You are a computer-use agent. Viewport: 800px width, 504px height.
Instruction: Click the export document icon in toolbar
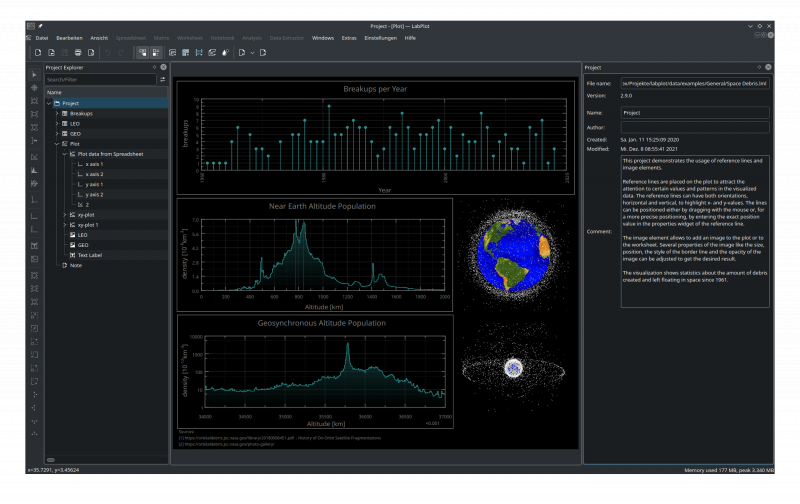[x=263, y=53]
